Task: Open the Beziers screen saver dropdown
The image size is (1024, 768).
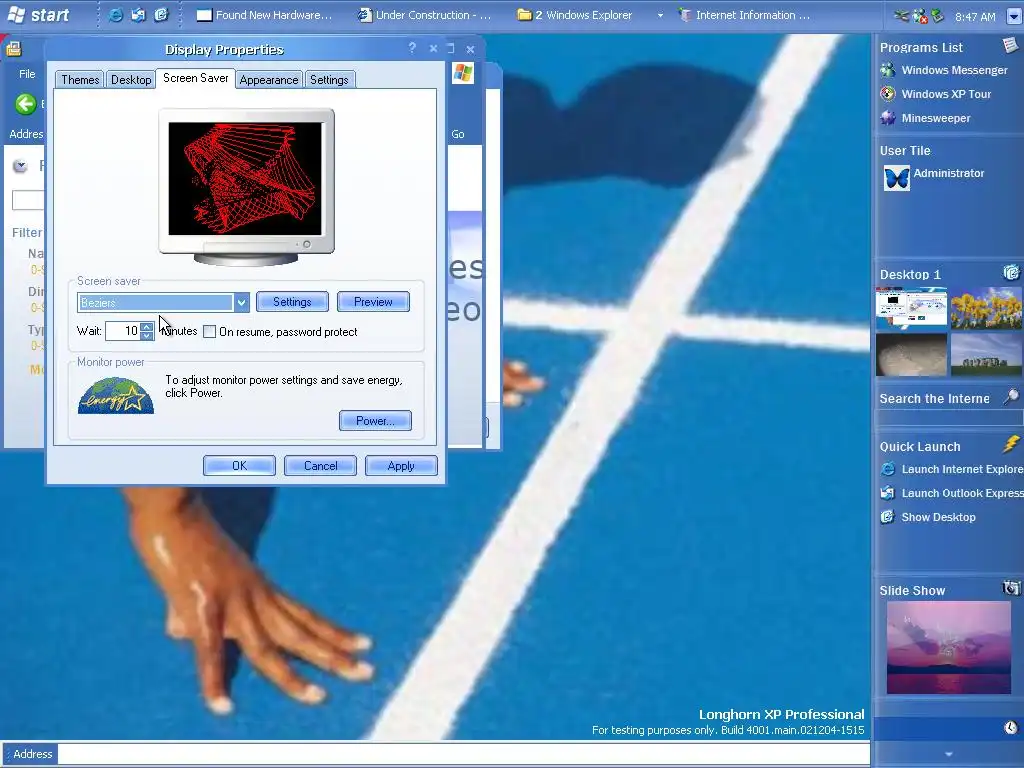Action: coord(242,302)
